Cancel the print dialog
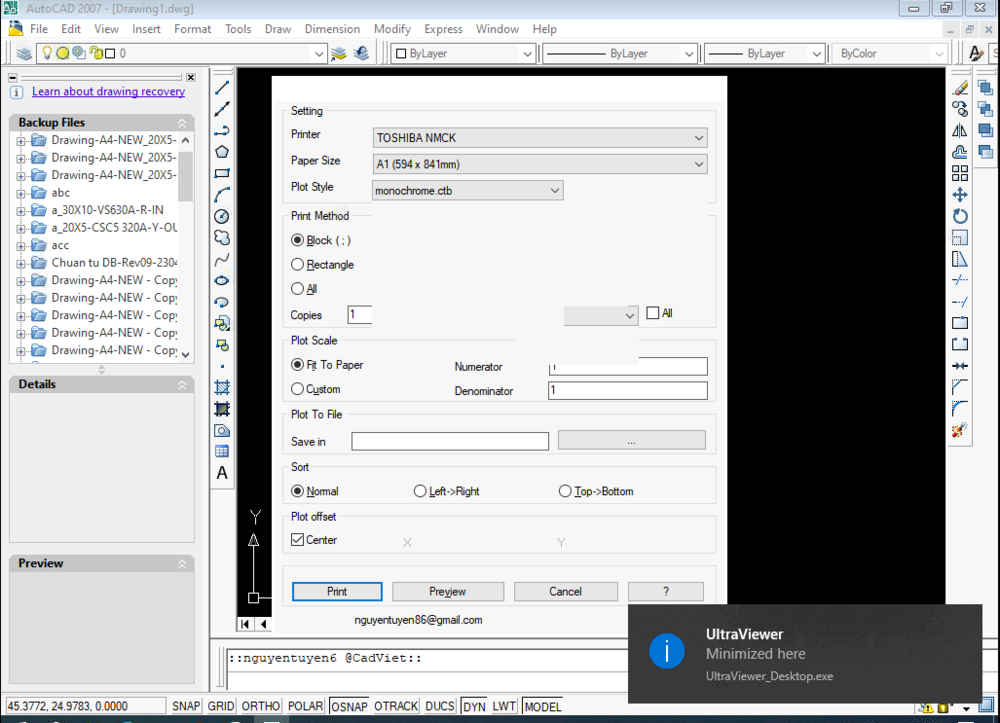This screenshot has height=723, width=1000. [566, 592]
